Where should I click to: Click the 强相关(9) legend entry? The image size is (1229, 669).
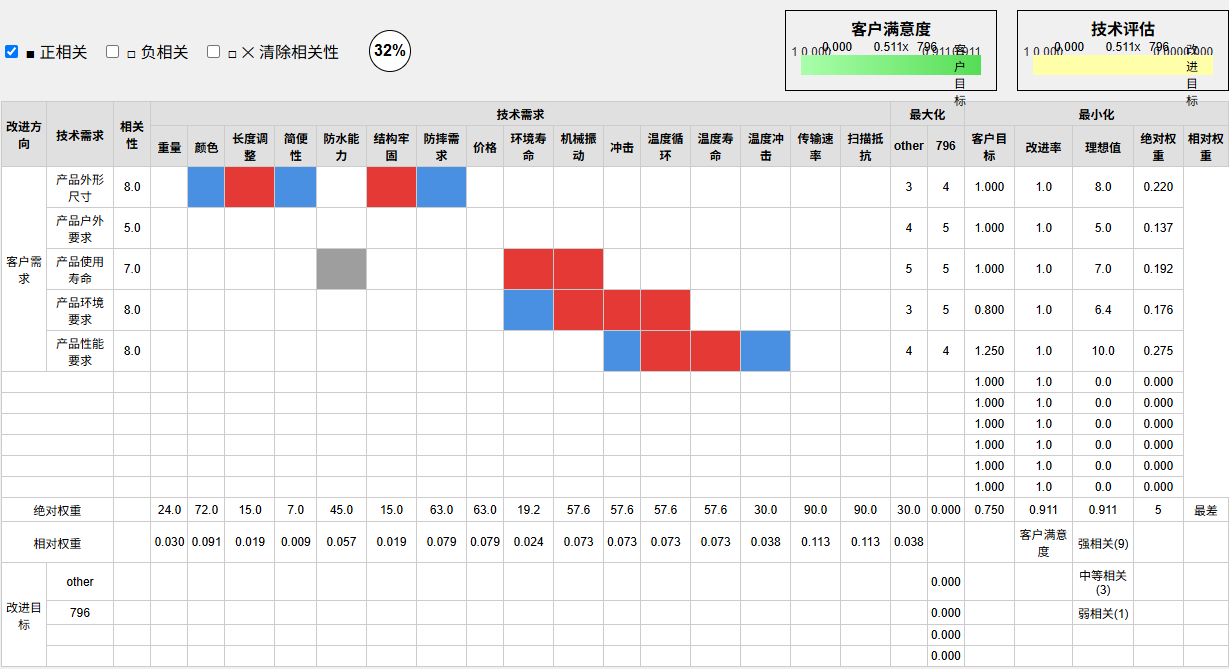(x=1103, y=543)
